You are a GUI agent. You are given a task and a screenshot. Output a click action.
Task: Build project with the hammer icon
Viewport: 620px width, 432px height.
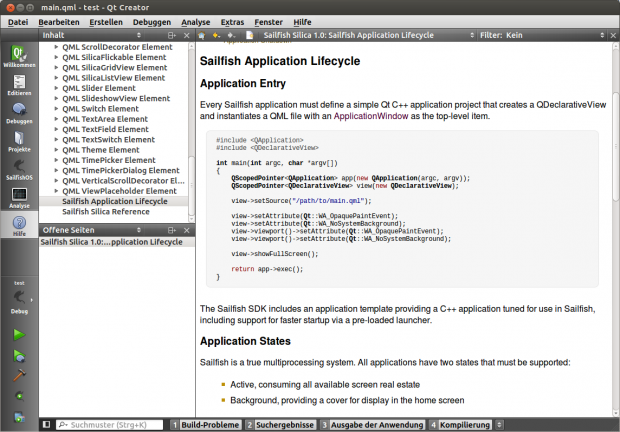(19, 376)
